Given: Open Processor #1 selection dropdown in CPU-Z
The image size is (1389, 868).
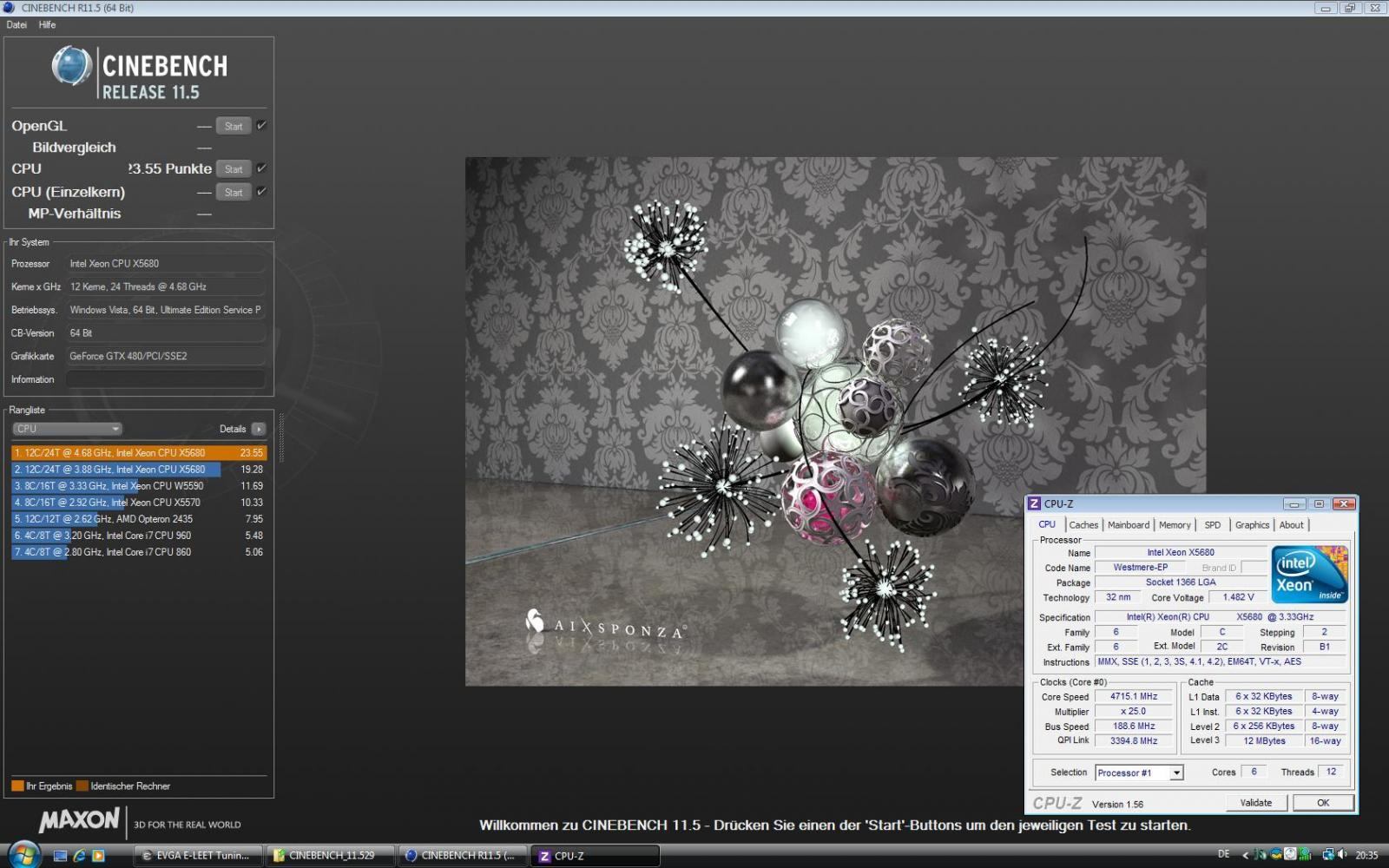Looking at the screenshot, I should (1139, 773).
